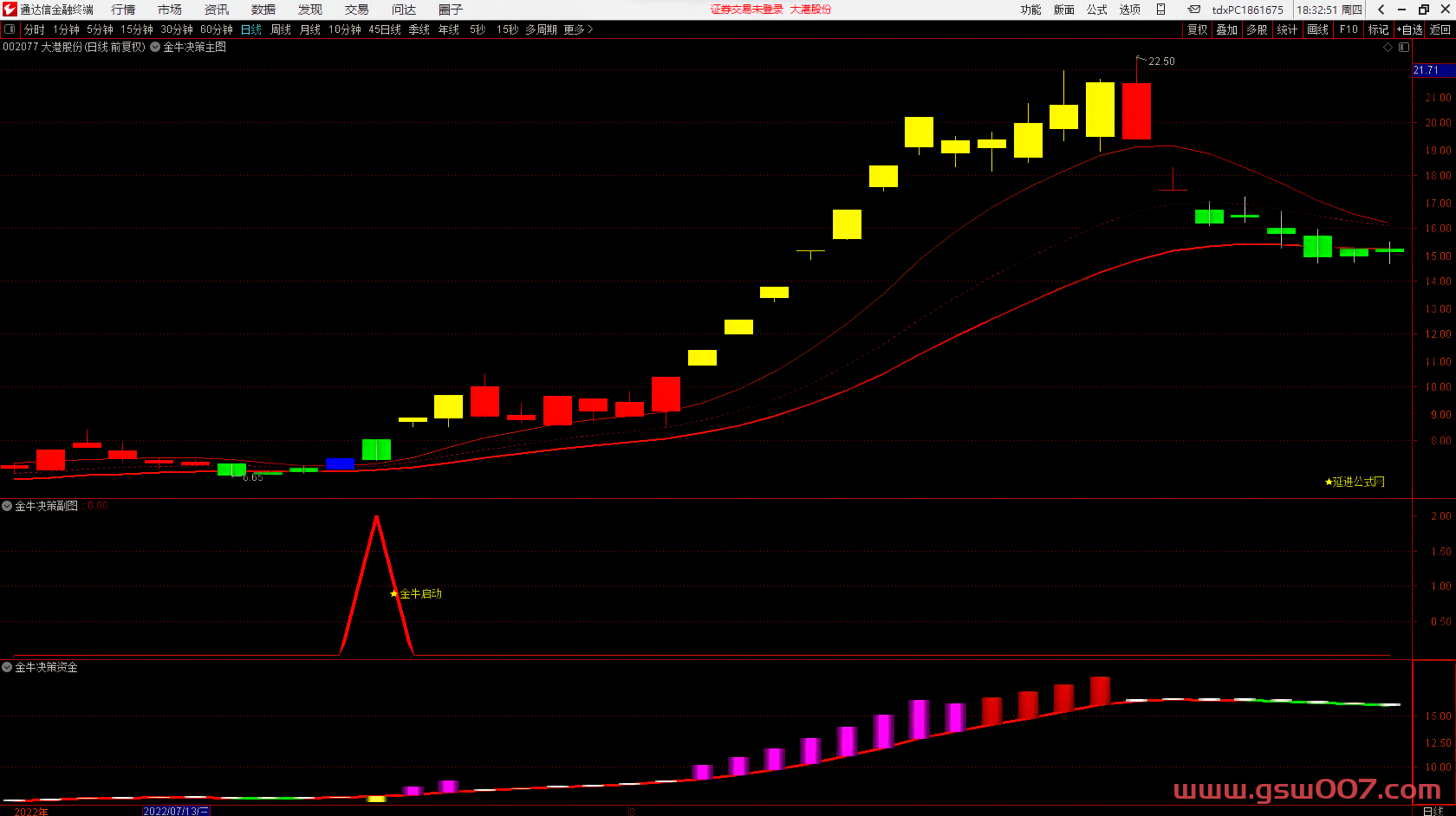Click the 日线 label at bottom right
This screenshot has height=816, width=1456.
tap(1433, 811)
